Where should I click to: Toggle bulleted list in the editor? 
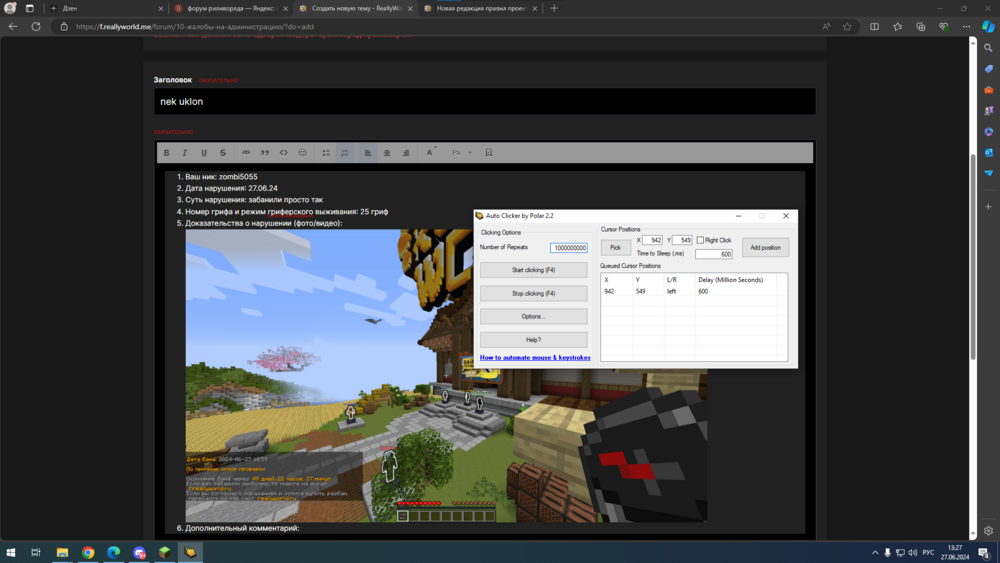[x=326, y=153]
